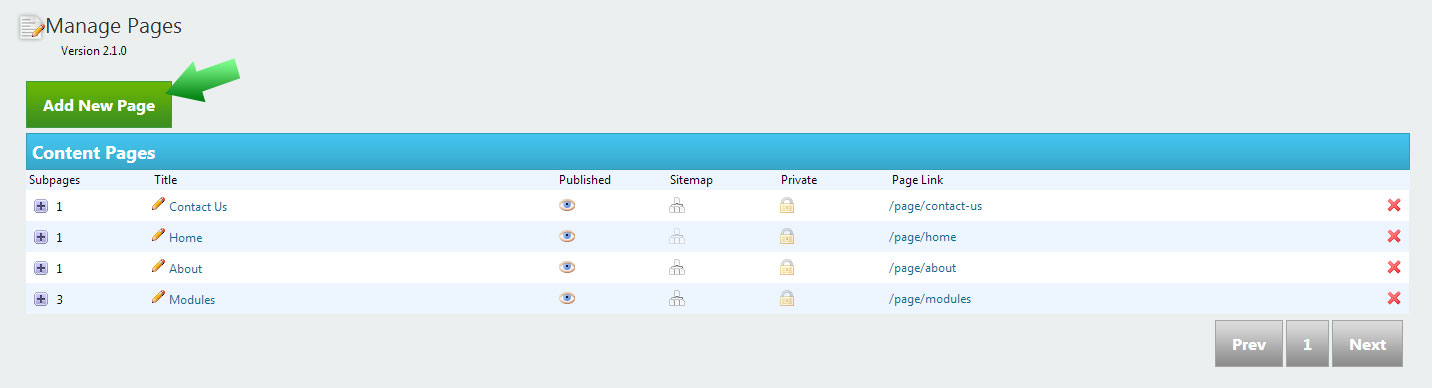Expand subpages of Contact Us row
This screenshot has height=388, width=1432.
[41, 206]
